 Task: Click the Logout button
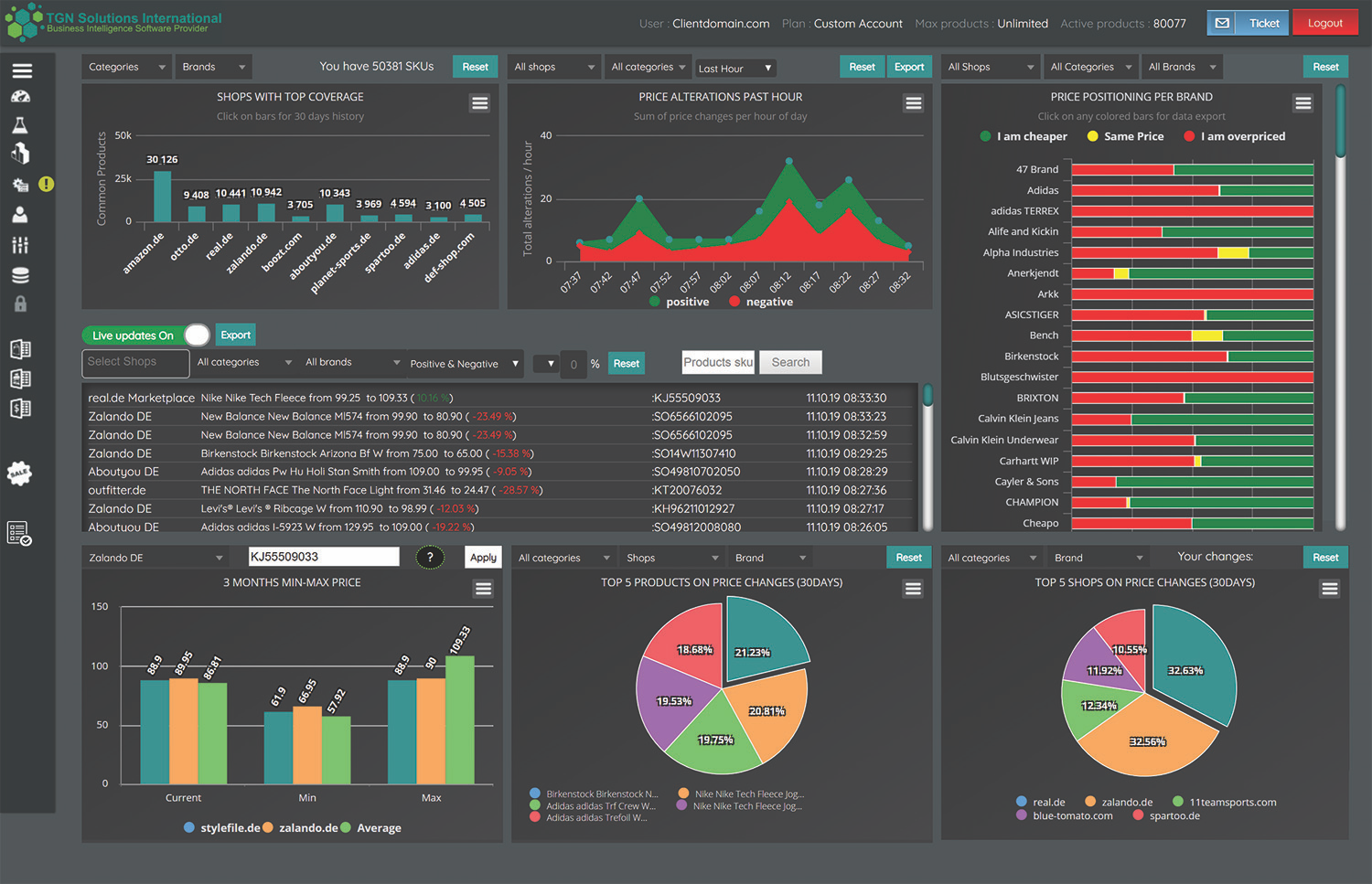(x=1325, y=23)
